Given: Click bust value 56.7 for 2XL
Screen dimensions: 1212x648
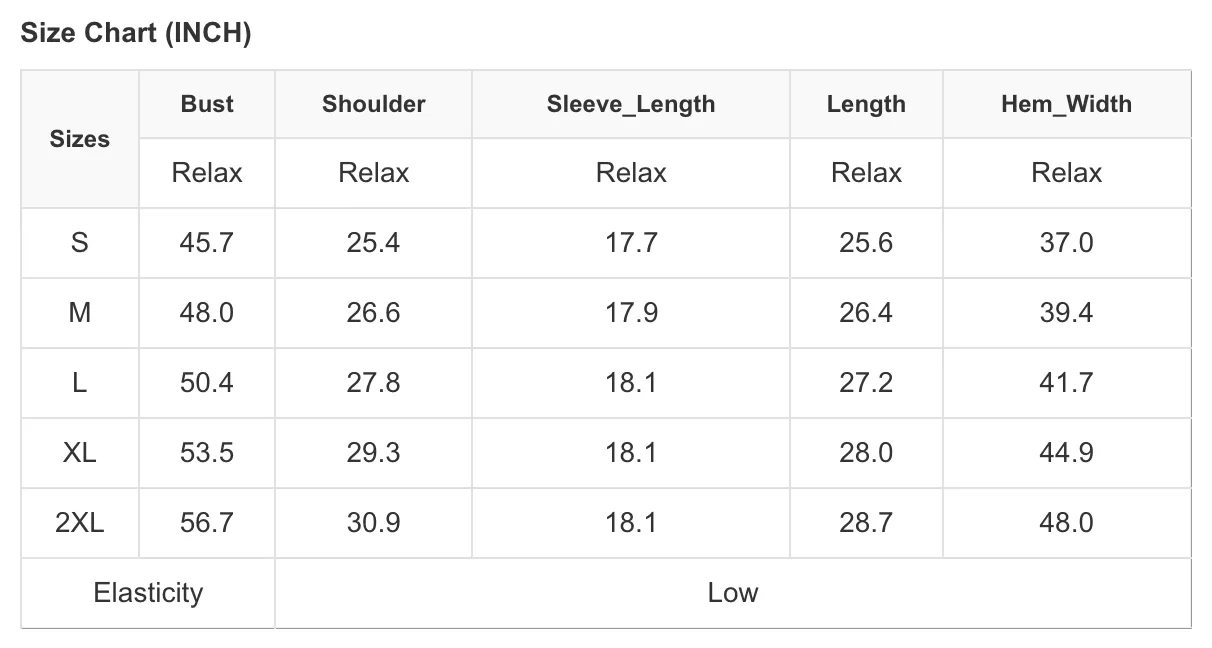Looking at the screenshot, I should (x=207, y=523).
